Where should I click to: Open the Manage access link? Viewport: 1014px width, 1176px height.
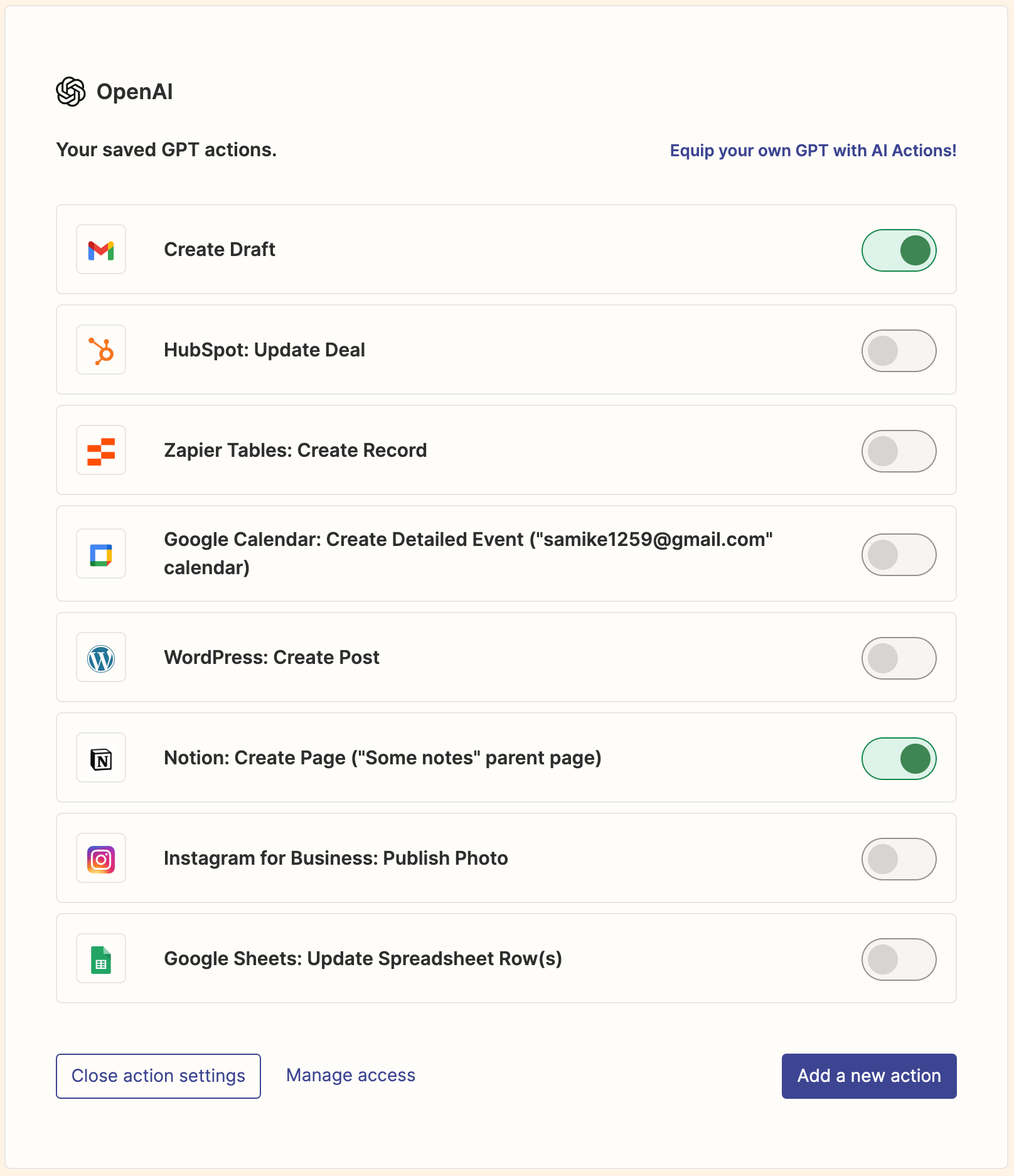351,1076
